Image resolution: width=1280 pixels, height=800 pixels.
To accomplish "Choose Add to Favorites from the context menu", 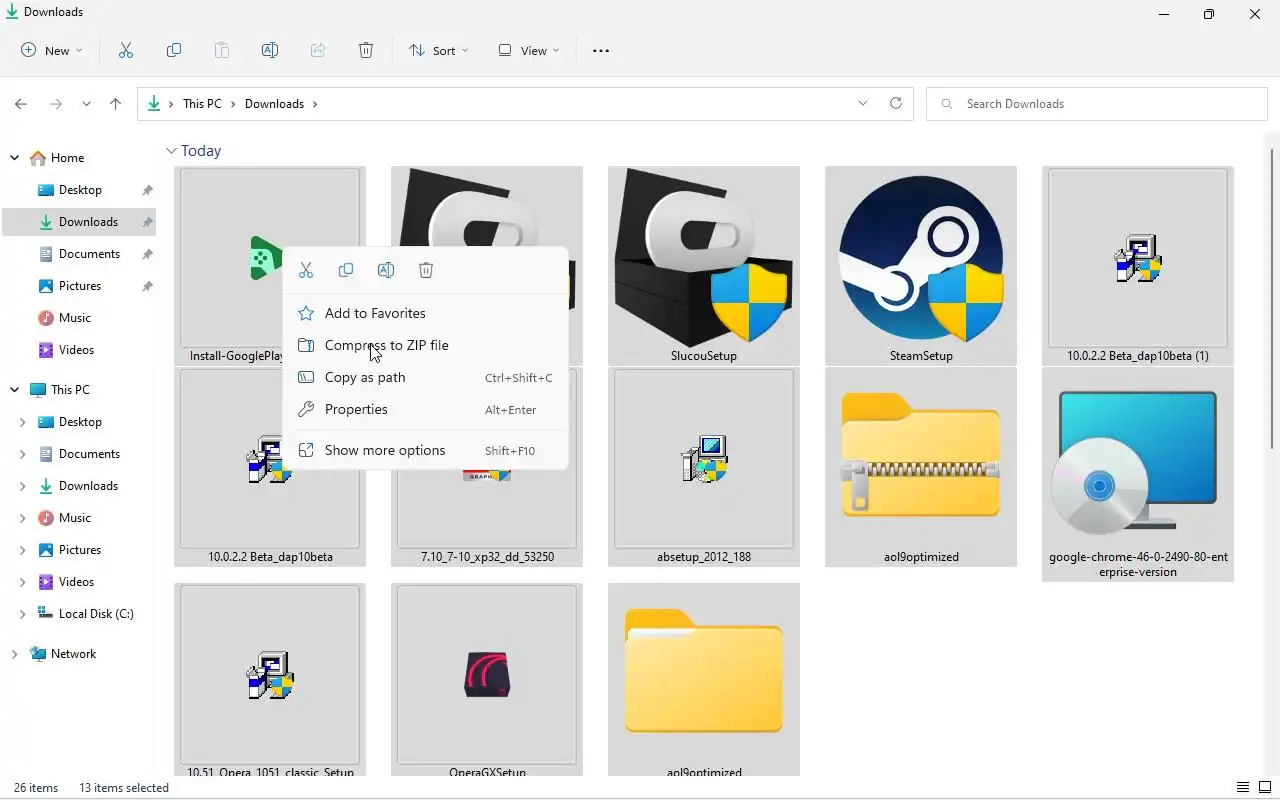I will [426, 313].
